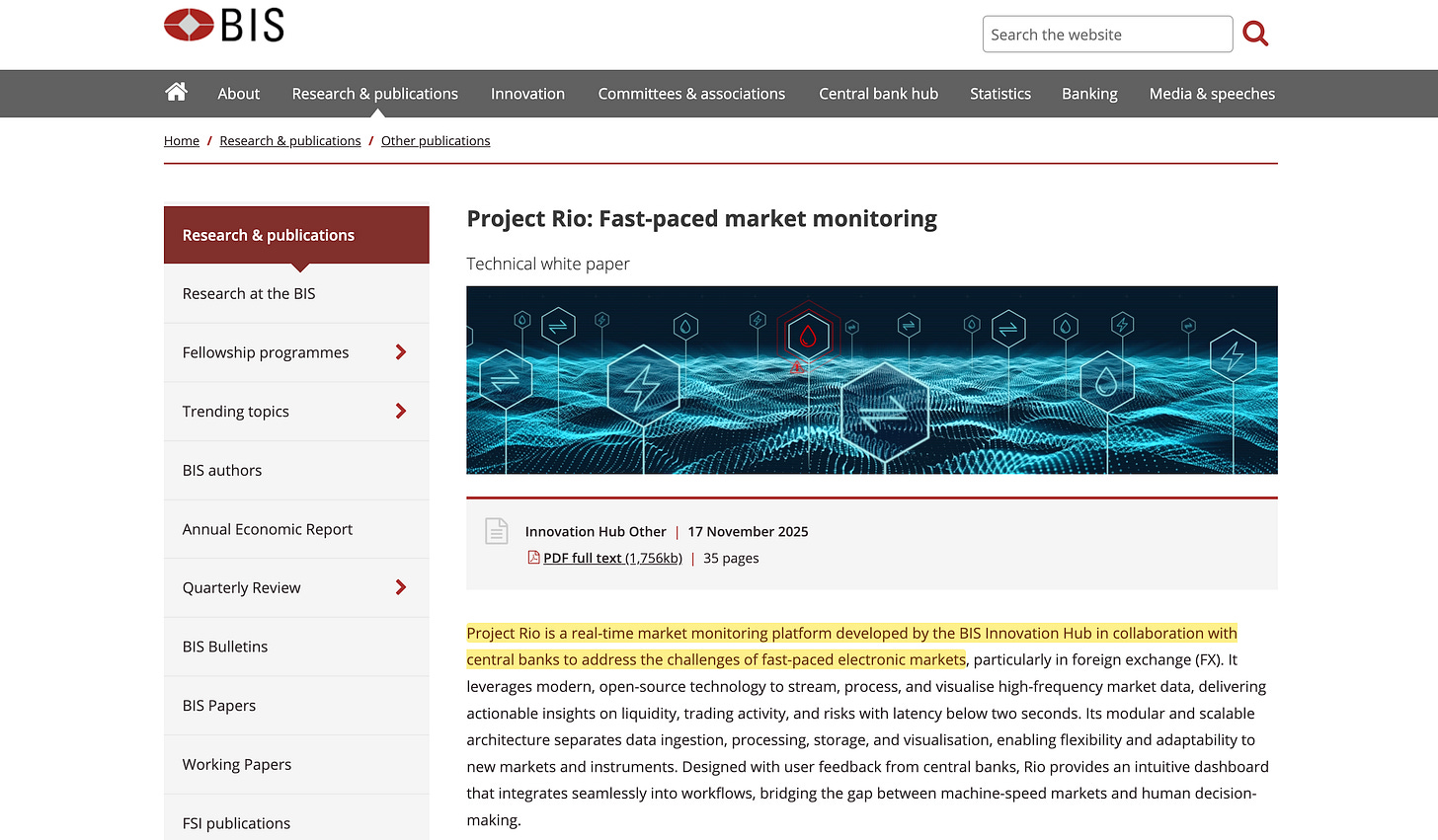Click the PDF file icon

[x=533, y=558]
